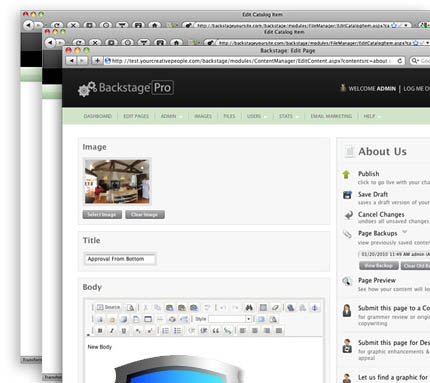Click the Title input field

click(x=120, y=259)
